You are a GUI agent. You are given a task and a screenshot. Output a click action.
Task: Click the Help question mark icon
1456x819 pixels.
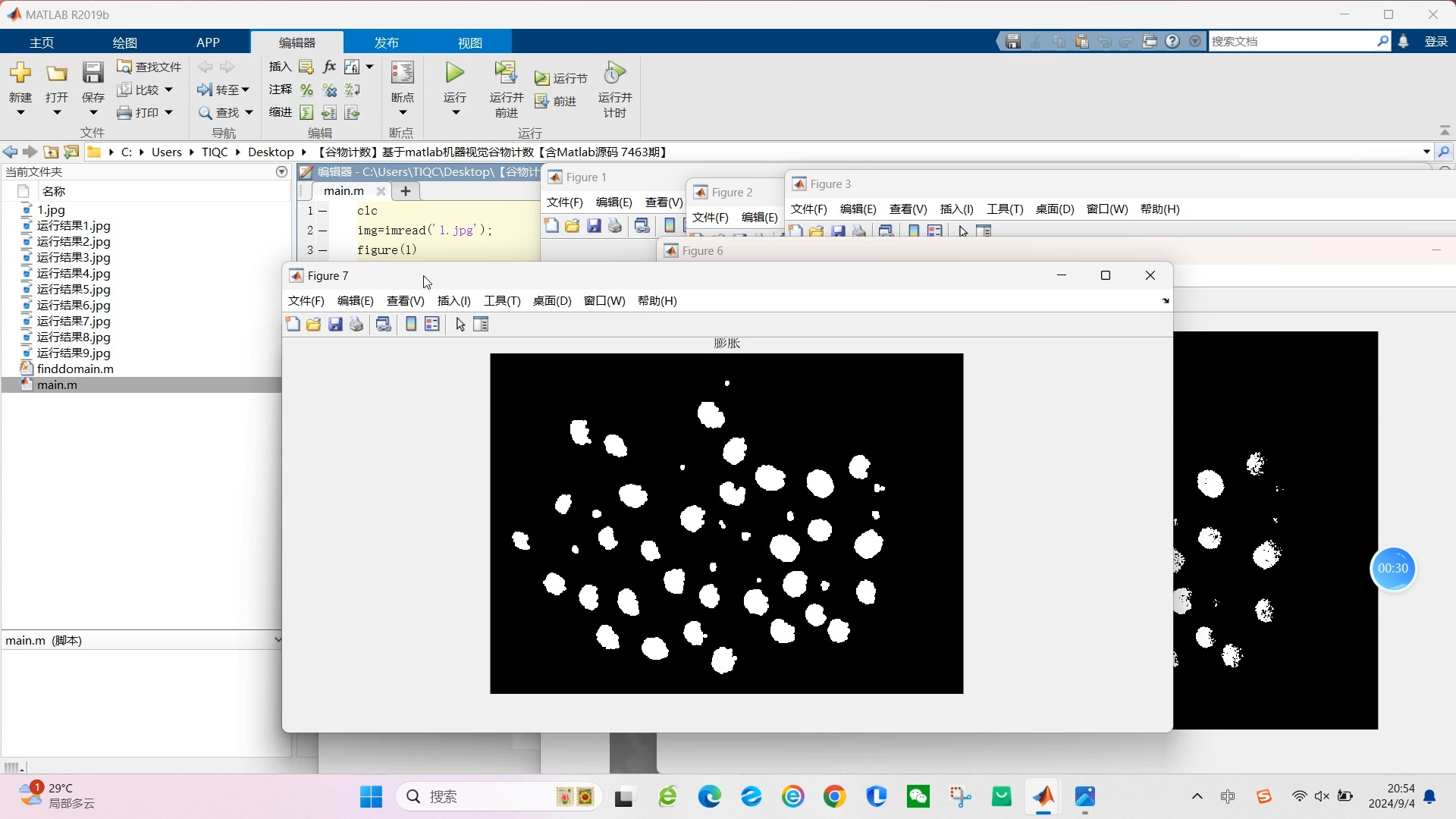(1172, 42)
